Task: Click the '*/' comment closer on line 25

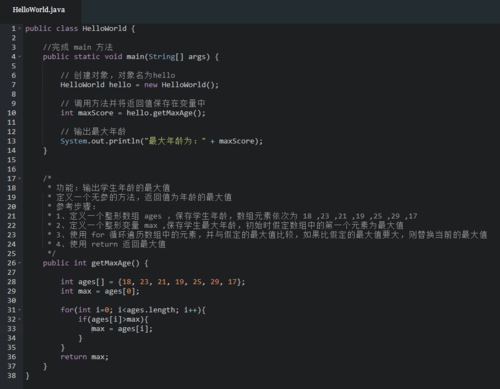Action: [51, 254]
